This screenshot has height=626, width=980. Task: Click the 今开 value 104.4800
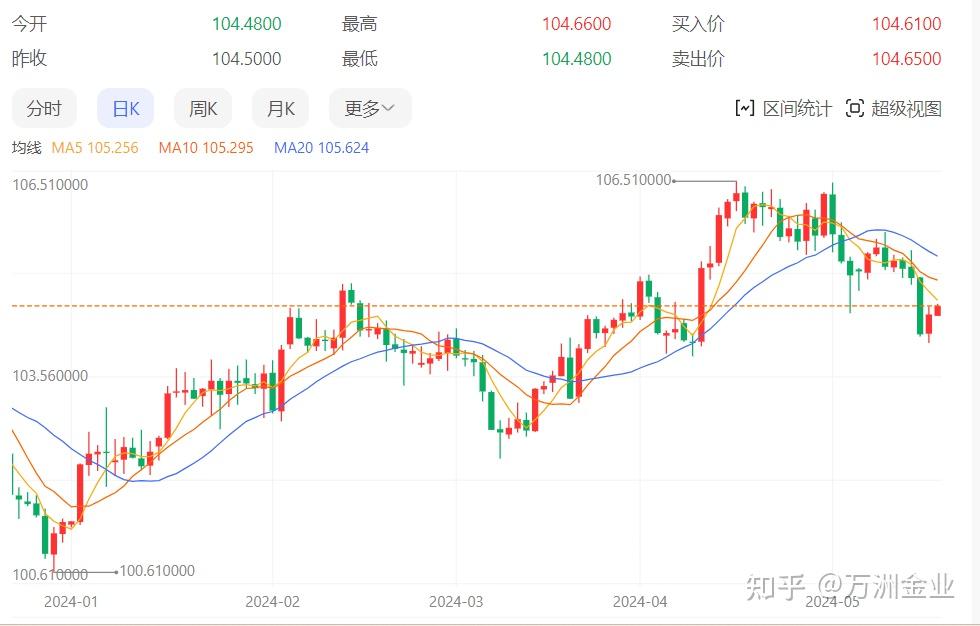click(246, 24)
